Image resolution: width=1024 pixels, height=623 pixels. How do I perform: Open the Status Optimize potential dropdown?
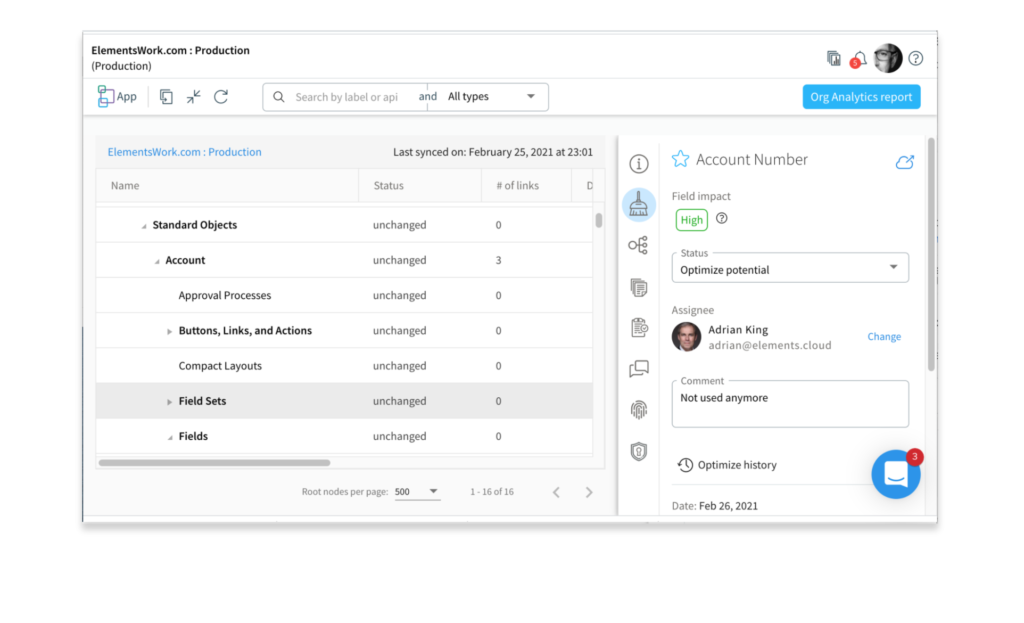click(x=790, y=269)
